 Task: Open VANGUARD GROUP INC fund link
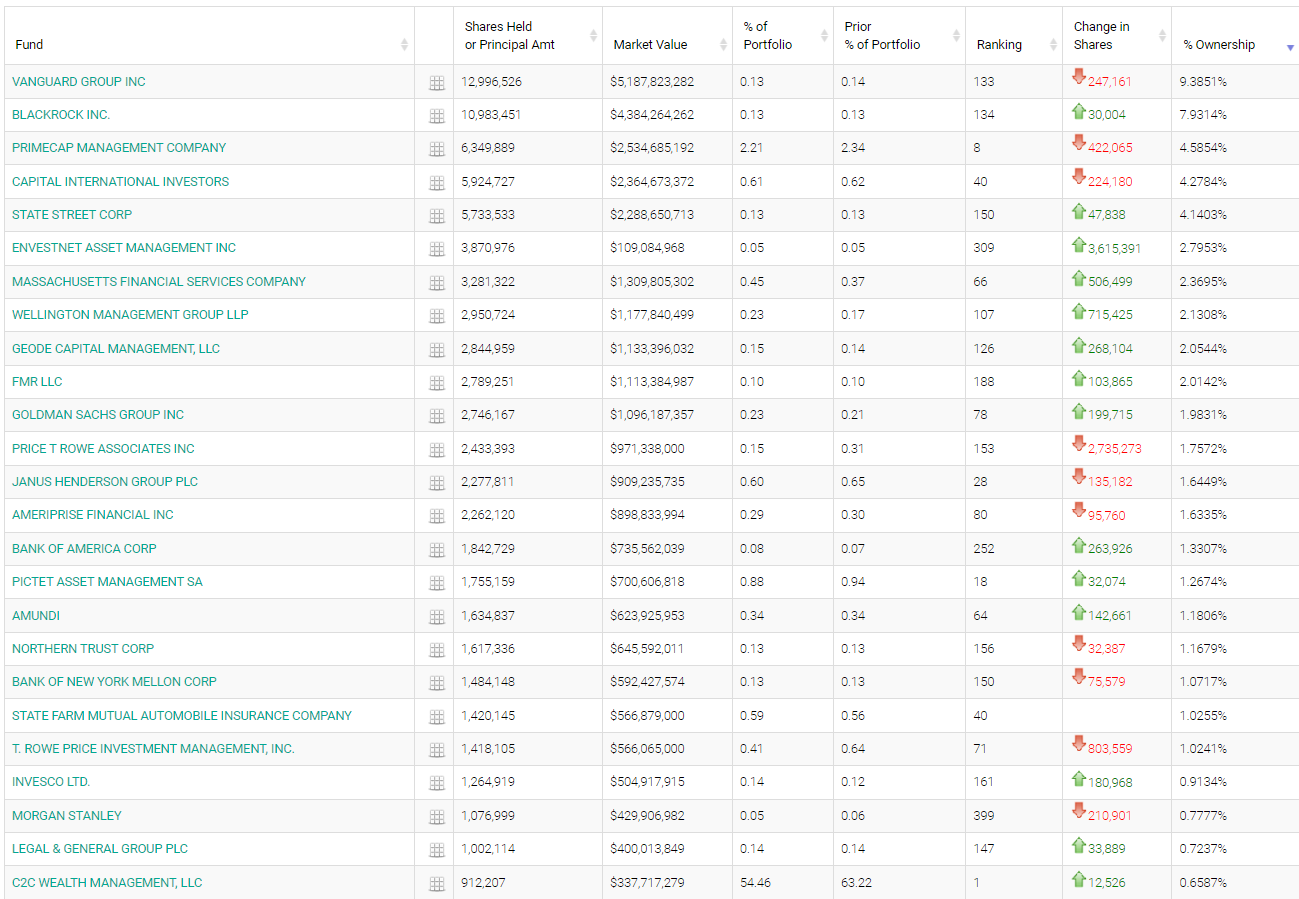tap(79, 81)
